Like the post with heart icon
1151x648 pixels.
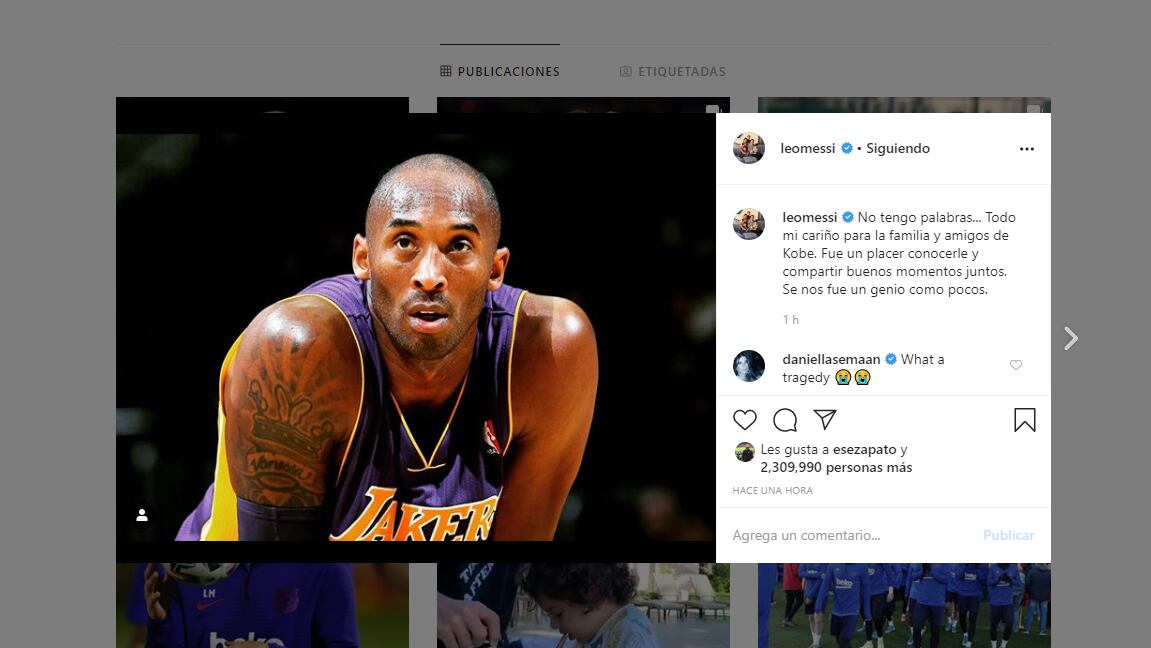[x=745, y=420]
